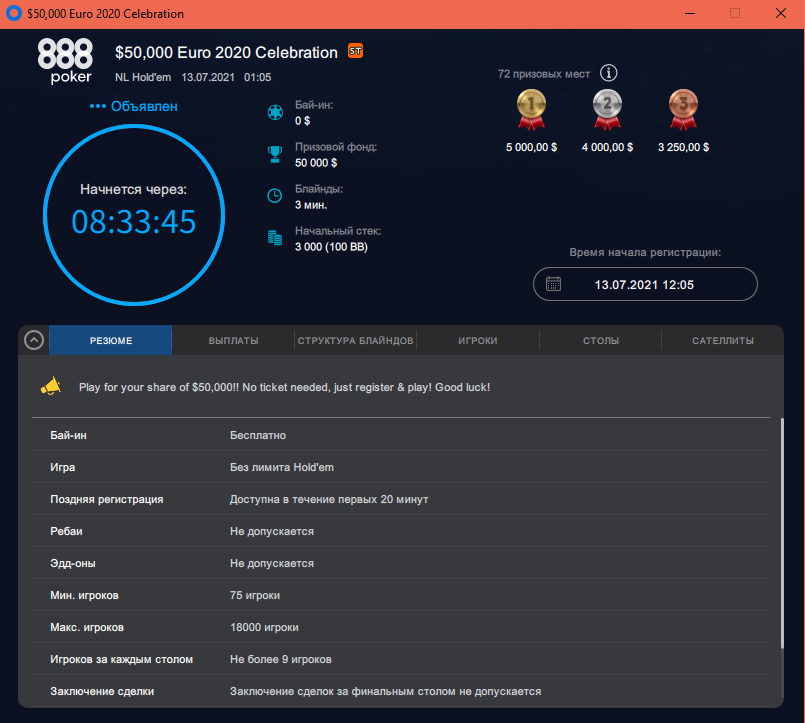Click the prize pool trophy icon

[x=275, y=154]
